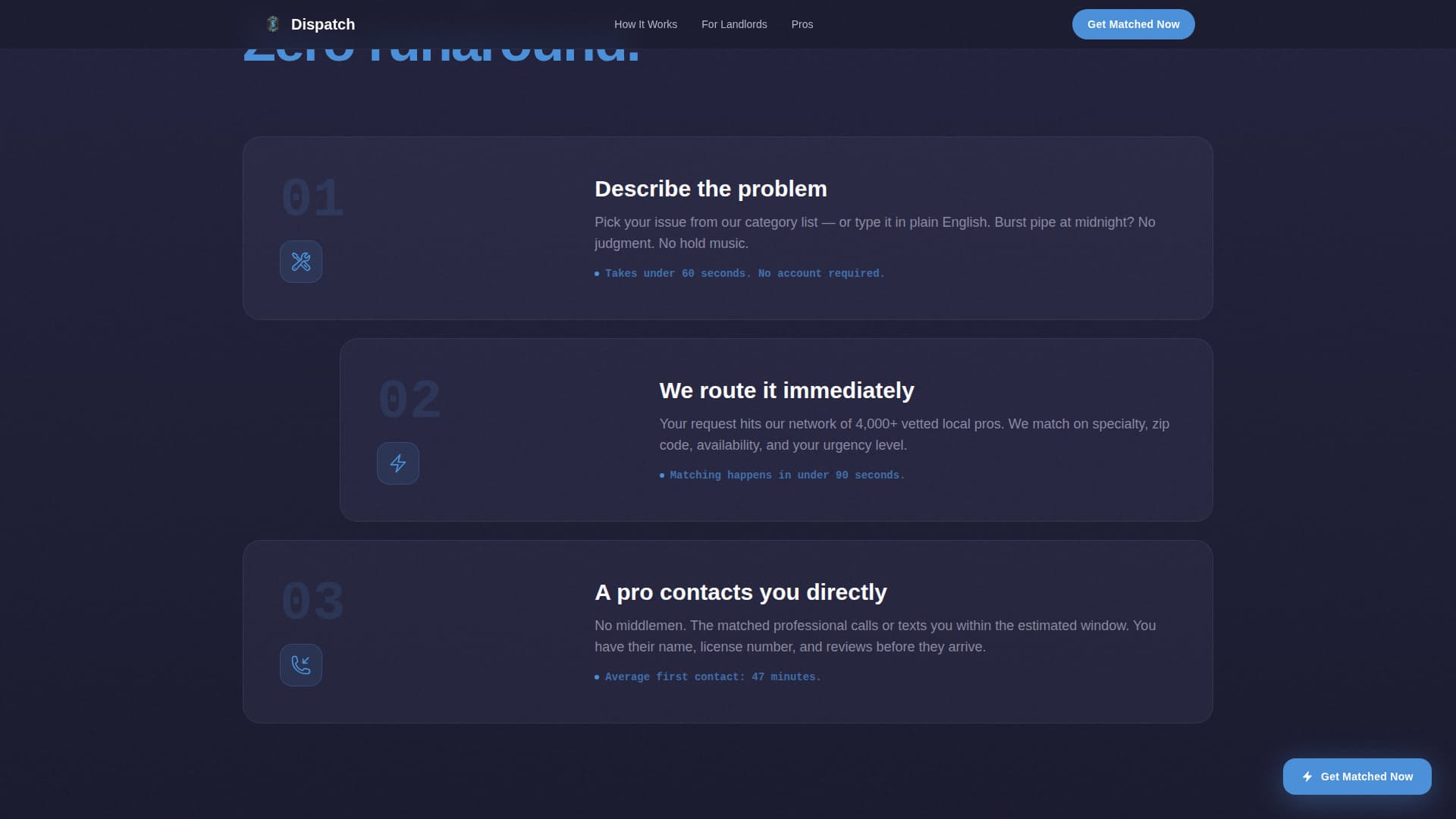Screen dimensions: 1456x819
Task: Click text 'Average first contact: 47 minutes.'
Action: (713, 677)
